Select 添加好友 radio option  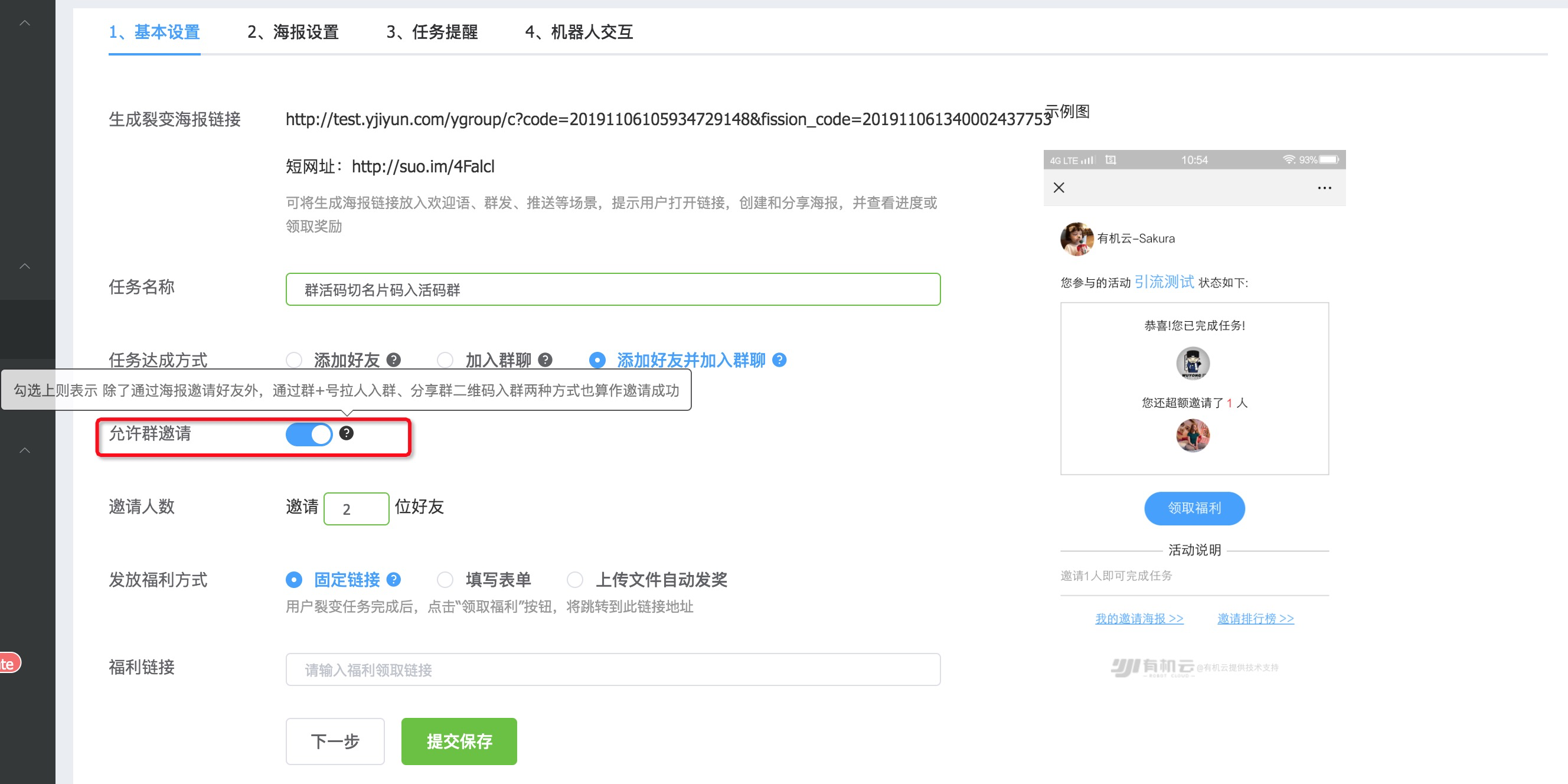click(x=294, y=360)
